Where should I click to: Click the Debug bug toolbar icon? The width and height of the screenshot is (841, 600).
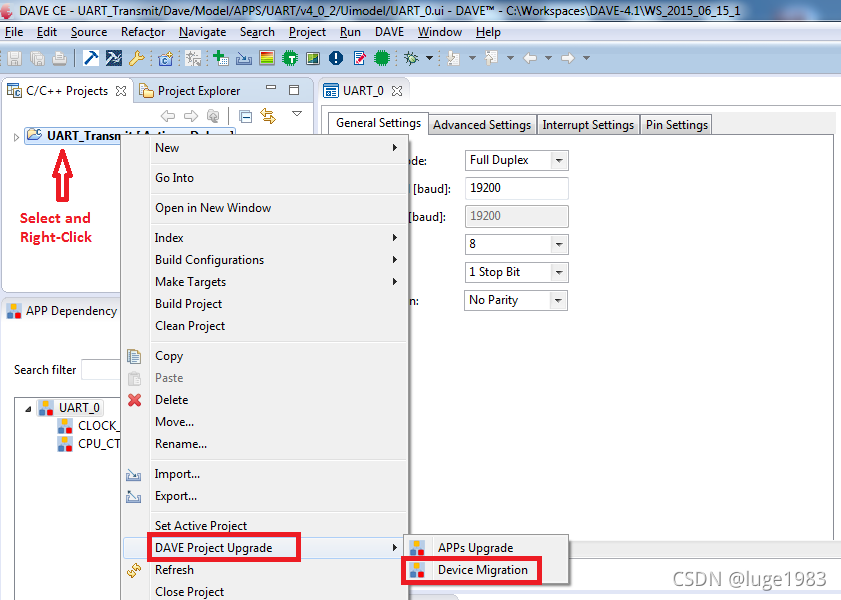411,58
